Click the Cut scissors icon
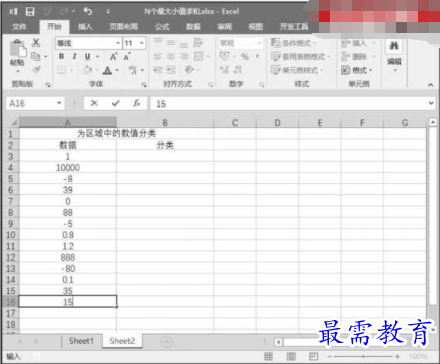The image size is (440, 364). tap(36, 43)
